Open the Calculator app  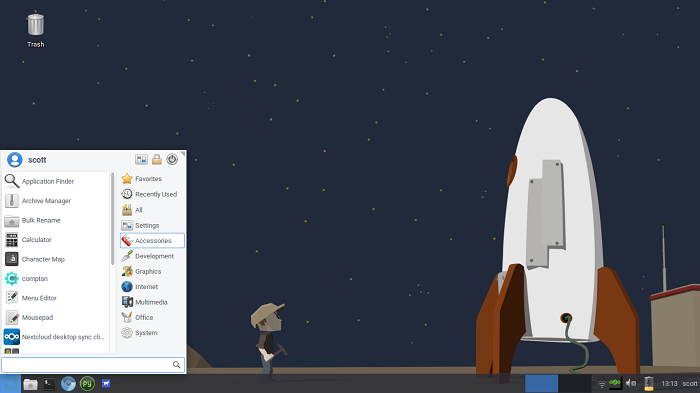point(55,240)
